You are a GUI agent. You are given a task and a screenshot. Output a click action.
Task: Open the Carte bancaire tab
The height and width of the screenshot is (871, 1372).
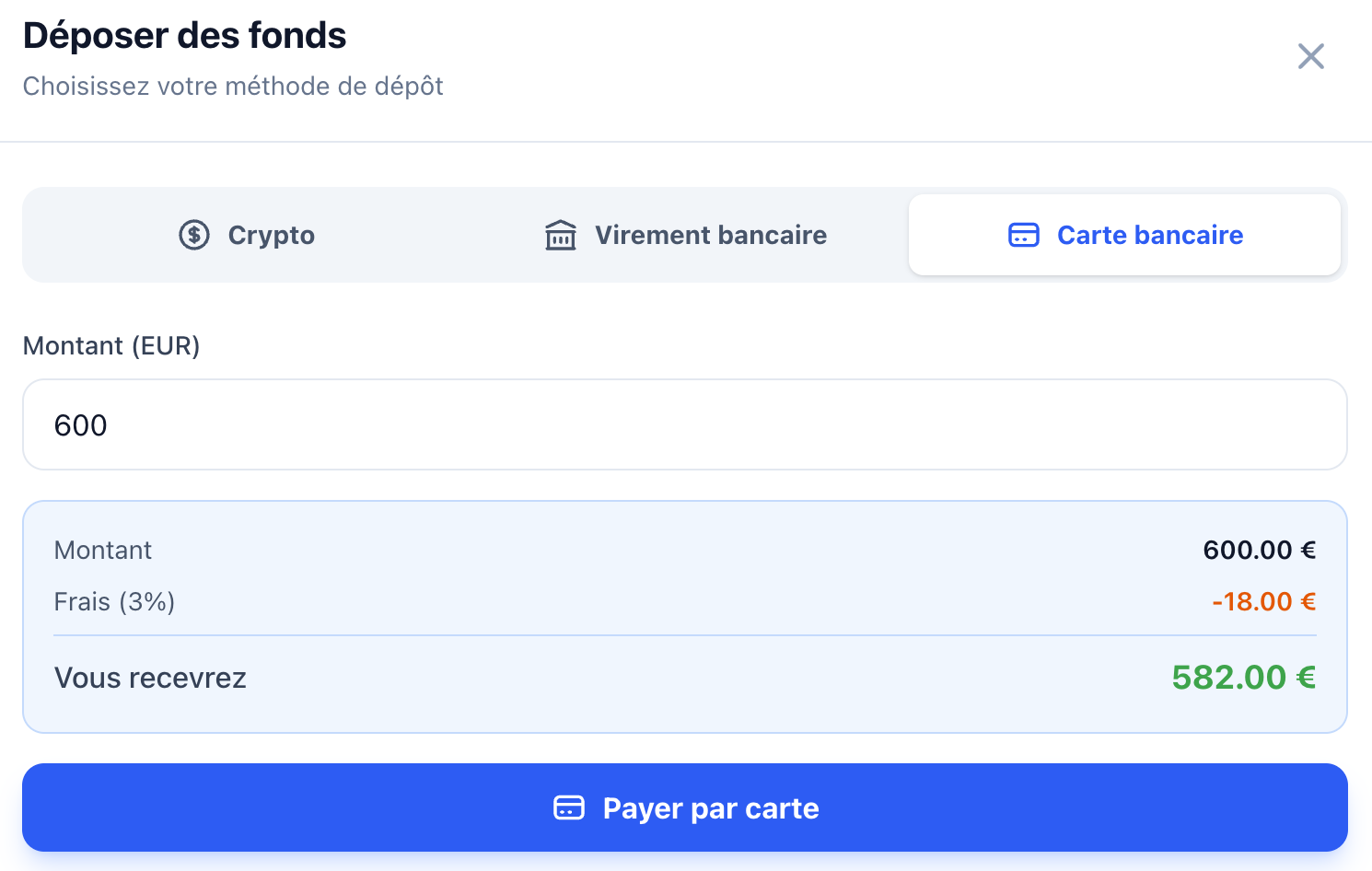1124,235
